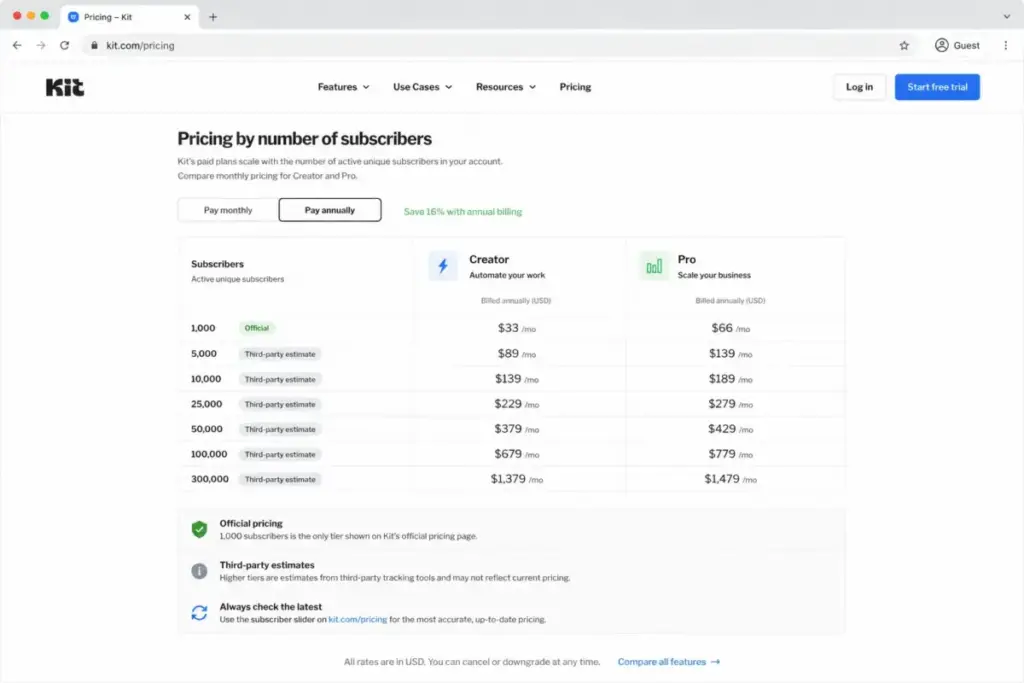Image resolution: width=1024 pixels, height=683 pixels.
Task: Click Third-party estimate badge on 10,000 row
Action: click(x=280, y=379)
